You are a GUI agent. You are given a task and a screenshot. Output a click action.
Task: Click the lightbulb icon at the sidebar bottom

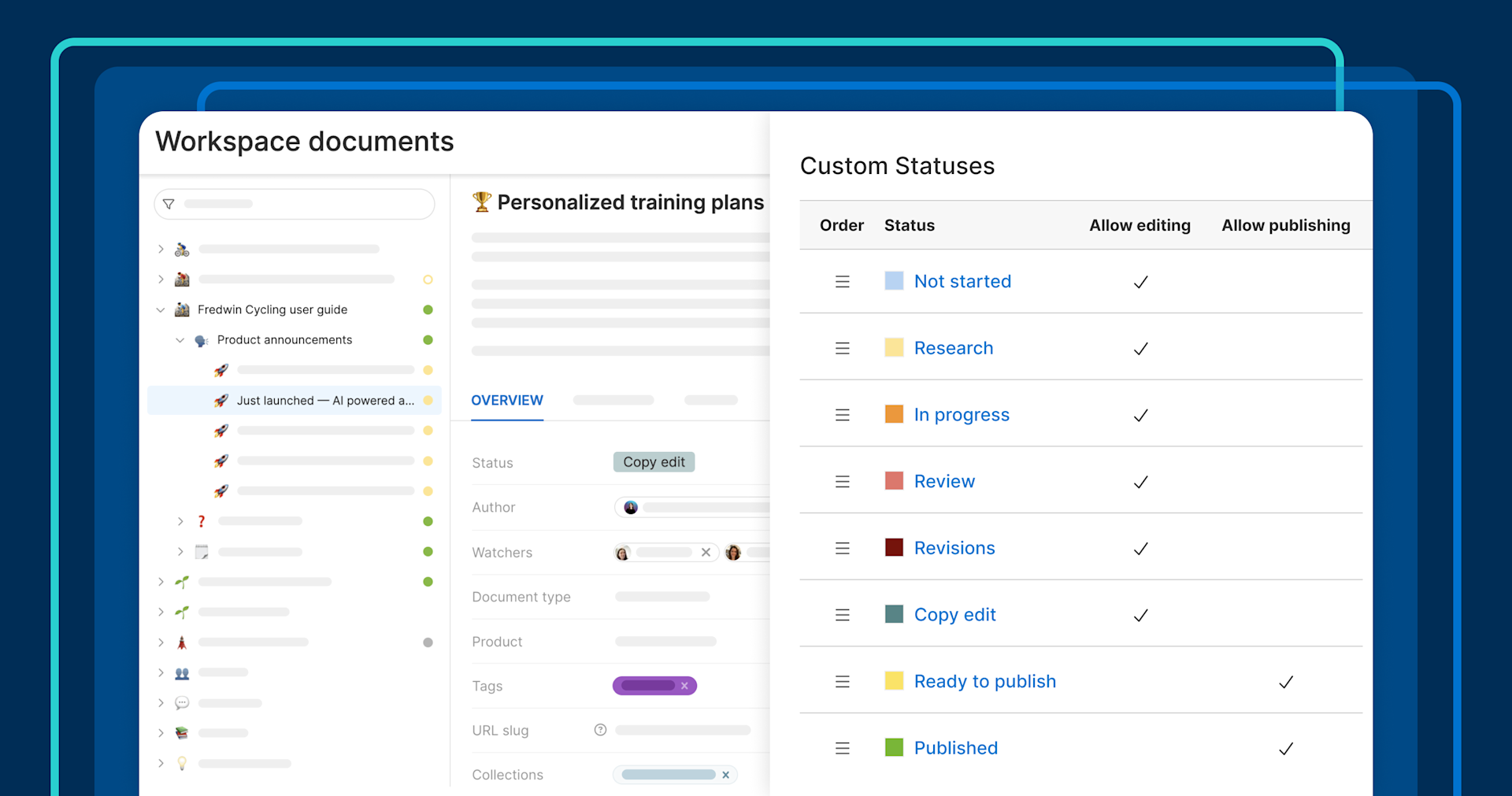(x=181, y=763)
